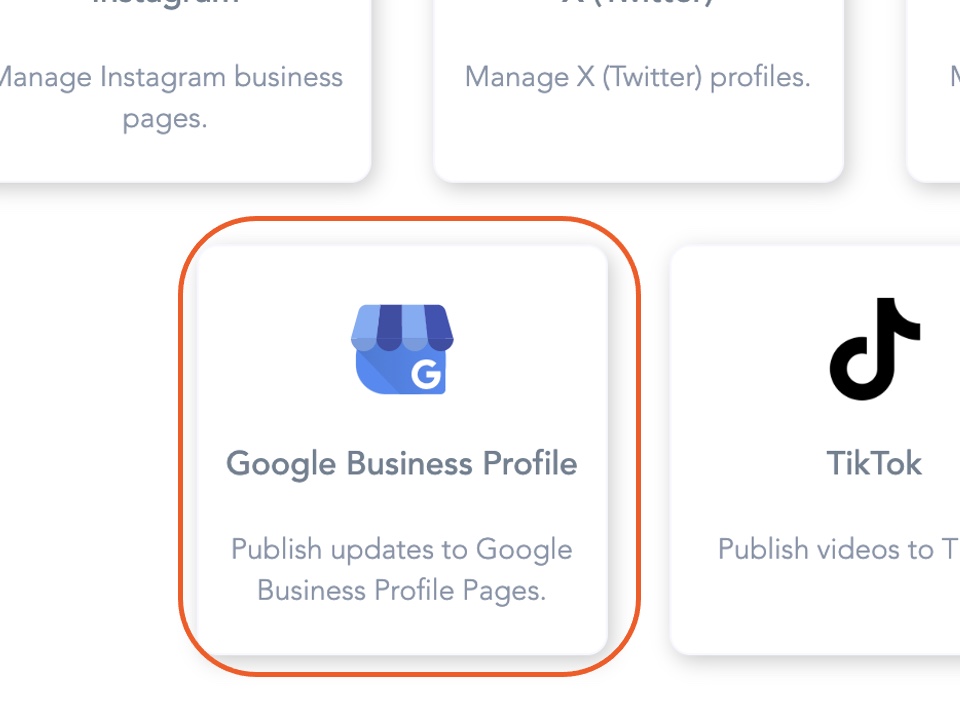The width and height of the screenshot is (960, 706).
Task: Pick the X (Twitter) card's blank lower area
Action: coord(638,141)
